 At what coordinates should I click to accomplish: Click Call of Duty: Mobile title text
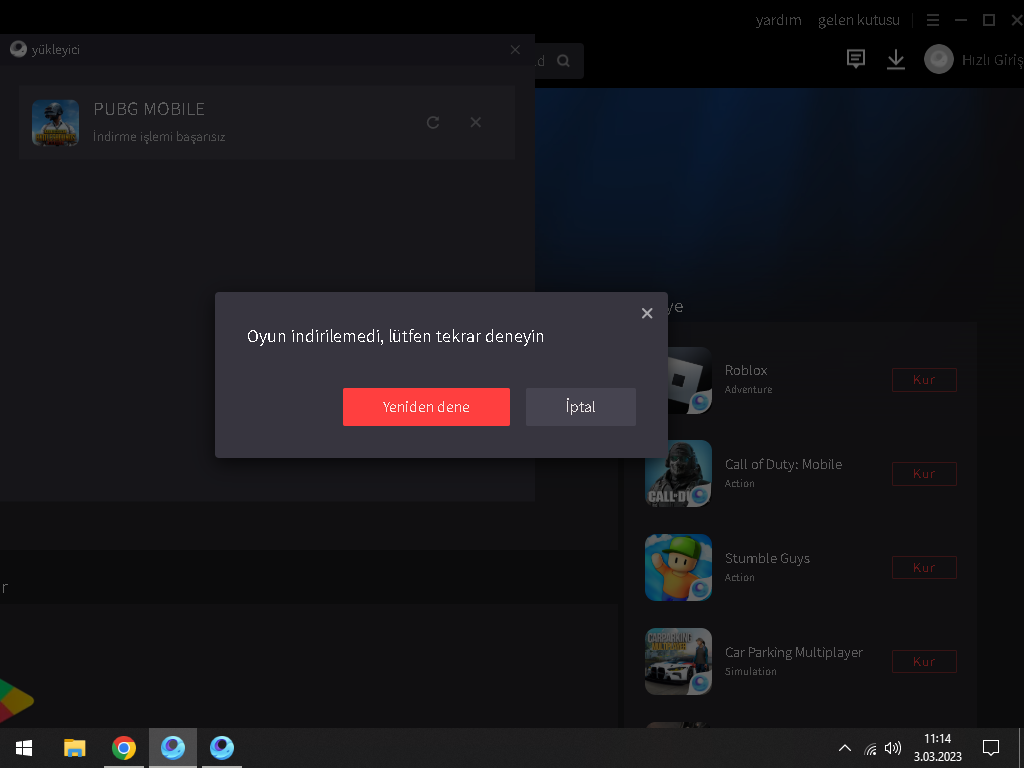[x=783, y=464]
